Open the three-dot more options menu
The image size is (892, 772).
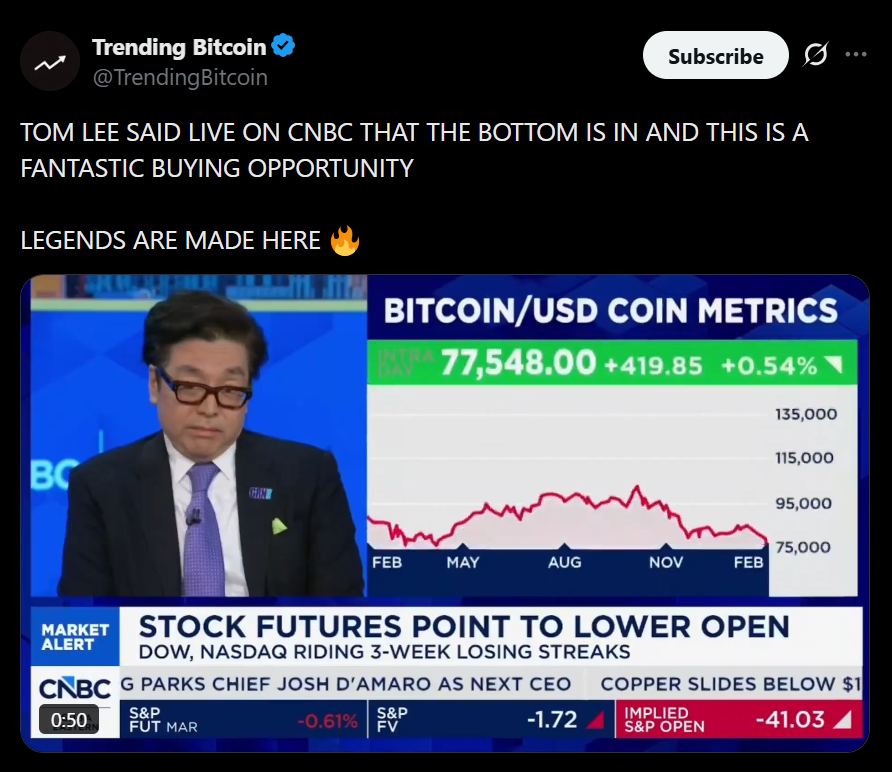856,55
